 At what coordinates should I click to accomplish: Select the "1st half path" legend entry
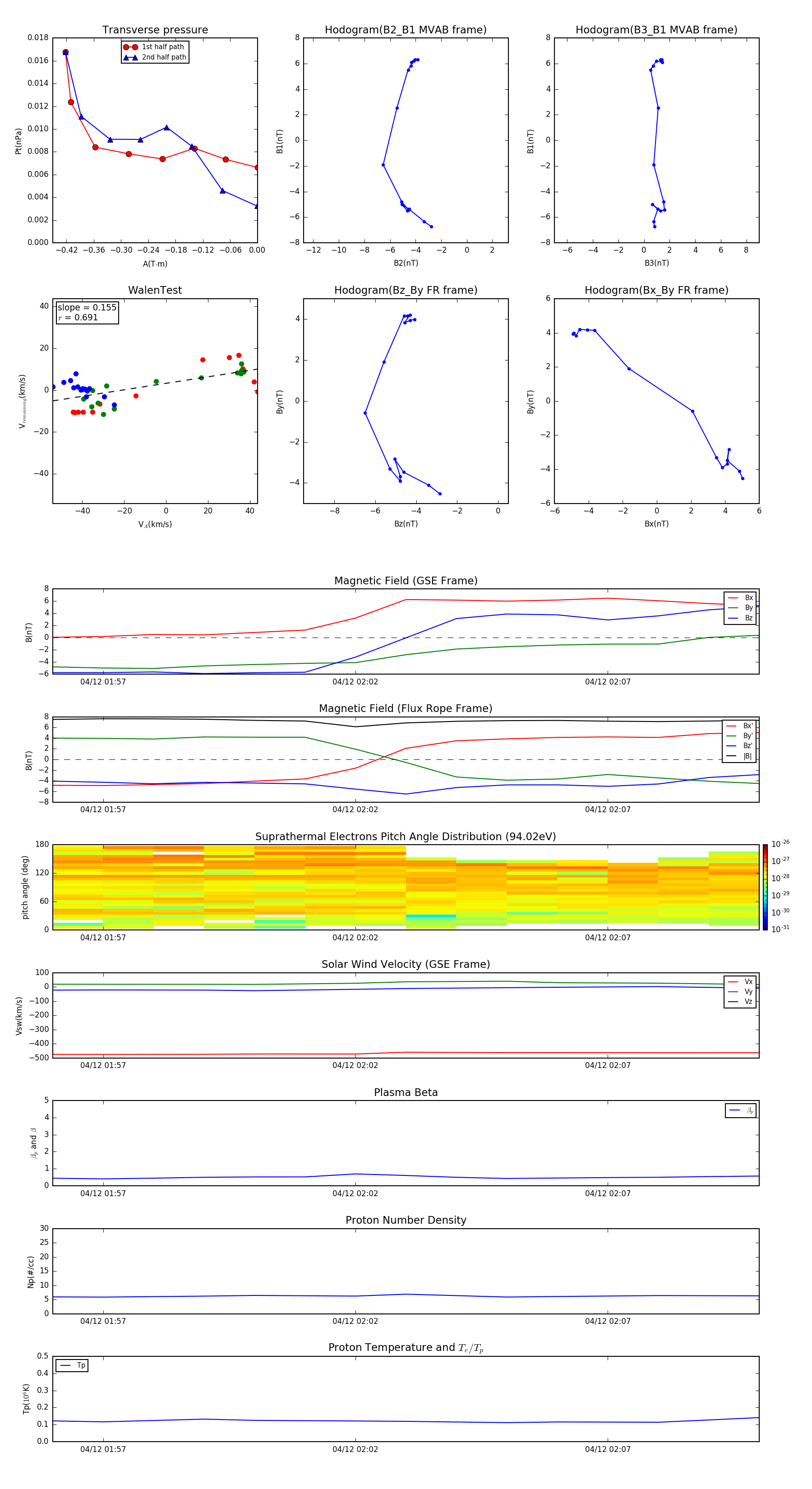point(154,47)
